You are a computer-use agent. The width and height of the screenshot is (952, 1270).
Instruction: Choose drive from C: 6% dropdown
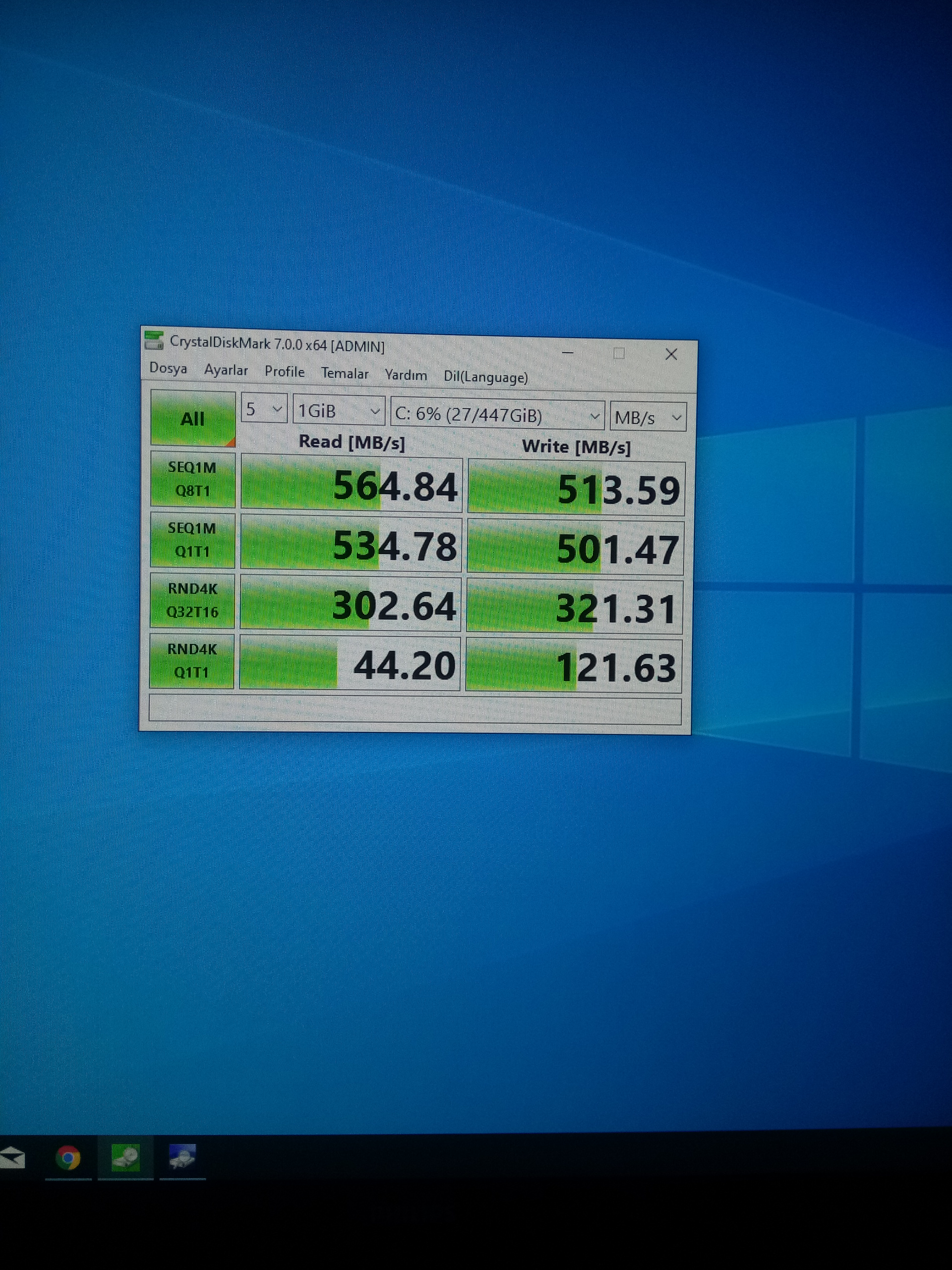[x=497, y=415]
